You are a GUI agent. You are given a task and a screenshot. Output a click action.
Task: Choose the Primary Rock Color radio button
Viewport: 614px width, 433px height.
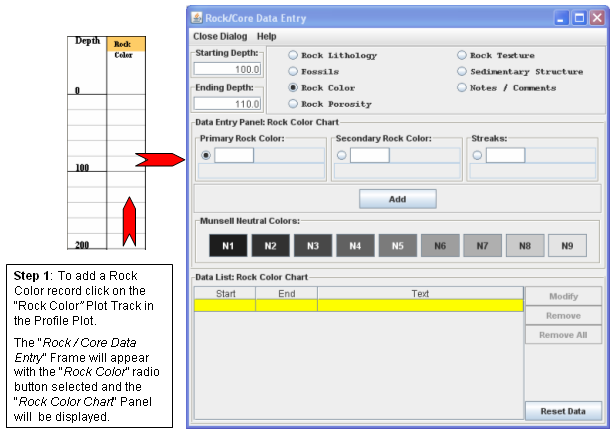pyautogui.click(x=206, y=155)
